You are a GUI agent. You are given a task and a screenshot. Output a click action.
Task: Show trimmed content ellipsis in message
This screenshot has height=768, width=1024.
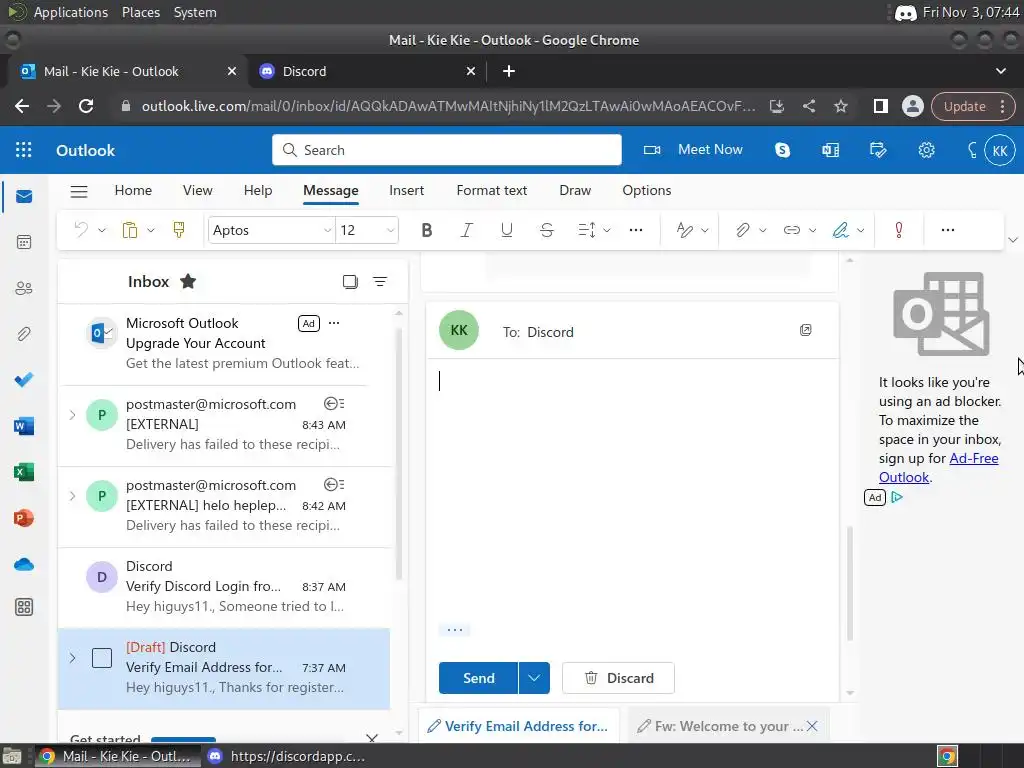(x=455, y=630)
